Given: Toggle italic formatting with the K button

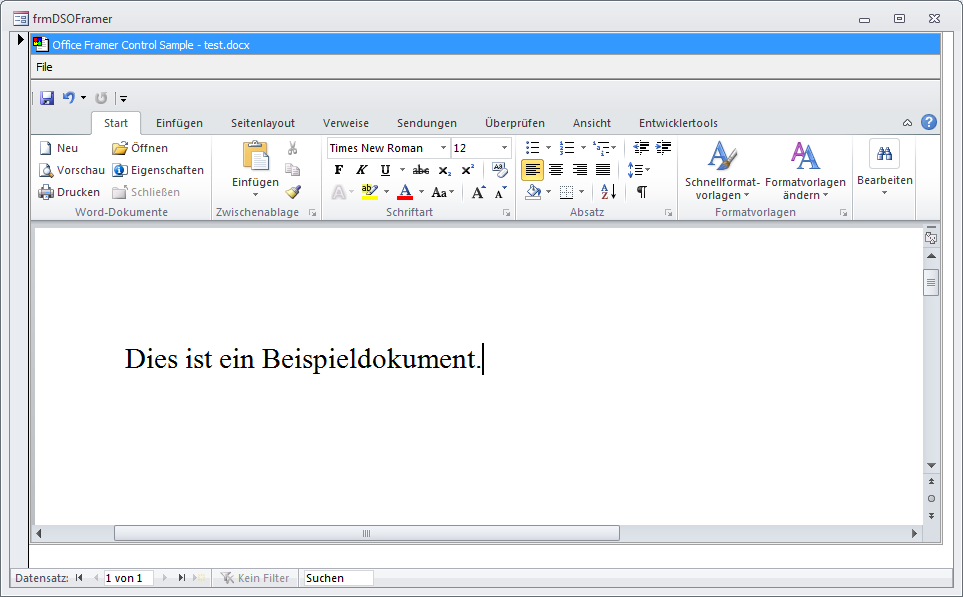Looking at the screenshot, I should (x=362, y=170).
